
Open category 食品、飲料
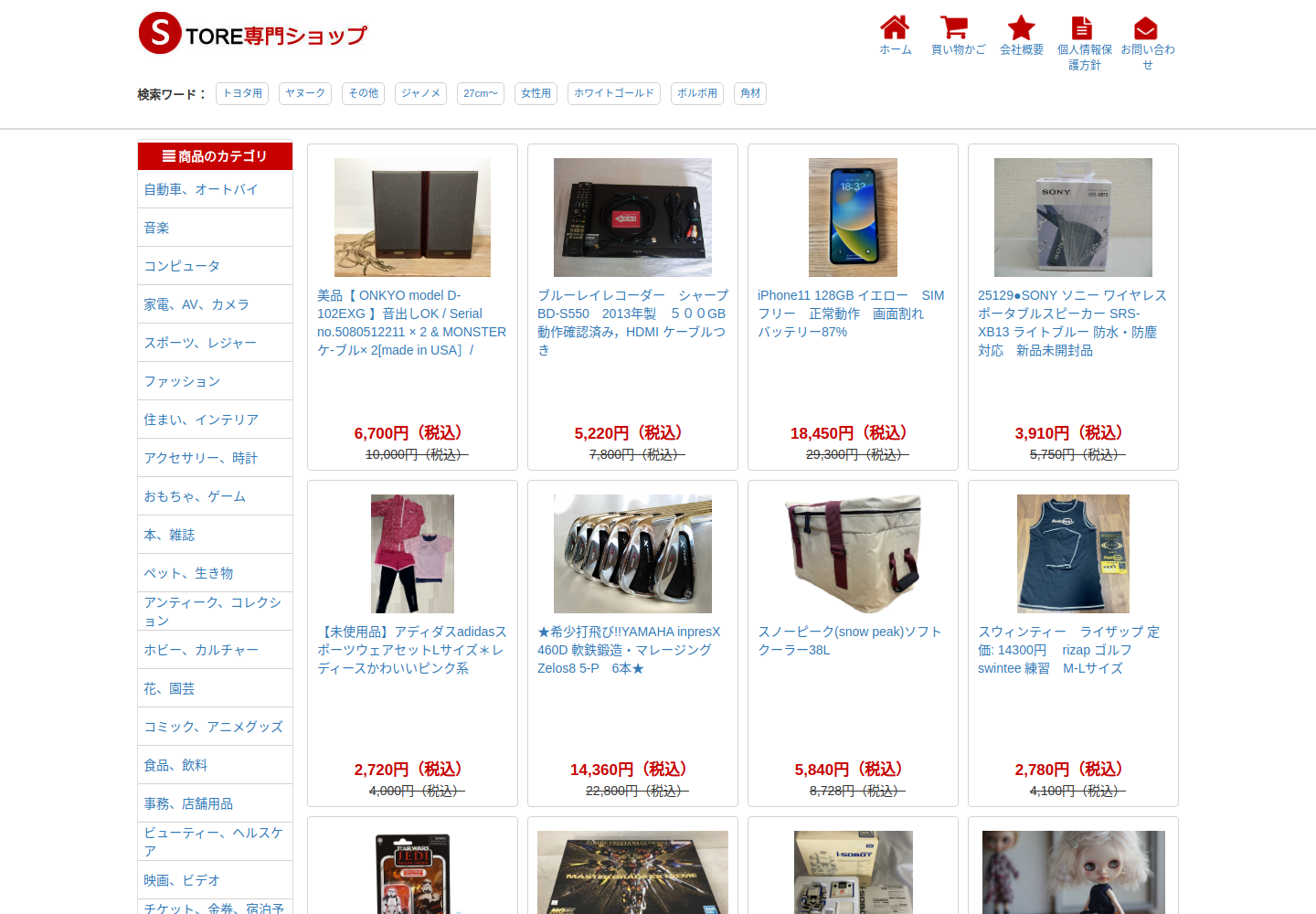click(x=215, y=765)
